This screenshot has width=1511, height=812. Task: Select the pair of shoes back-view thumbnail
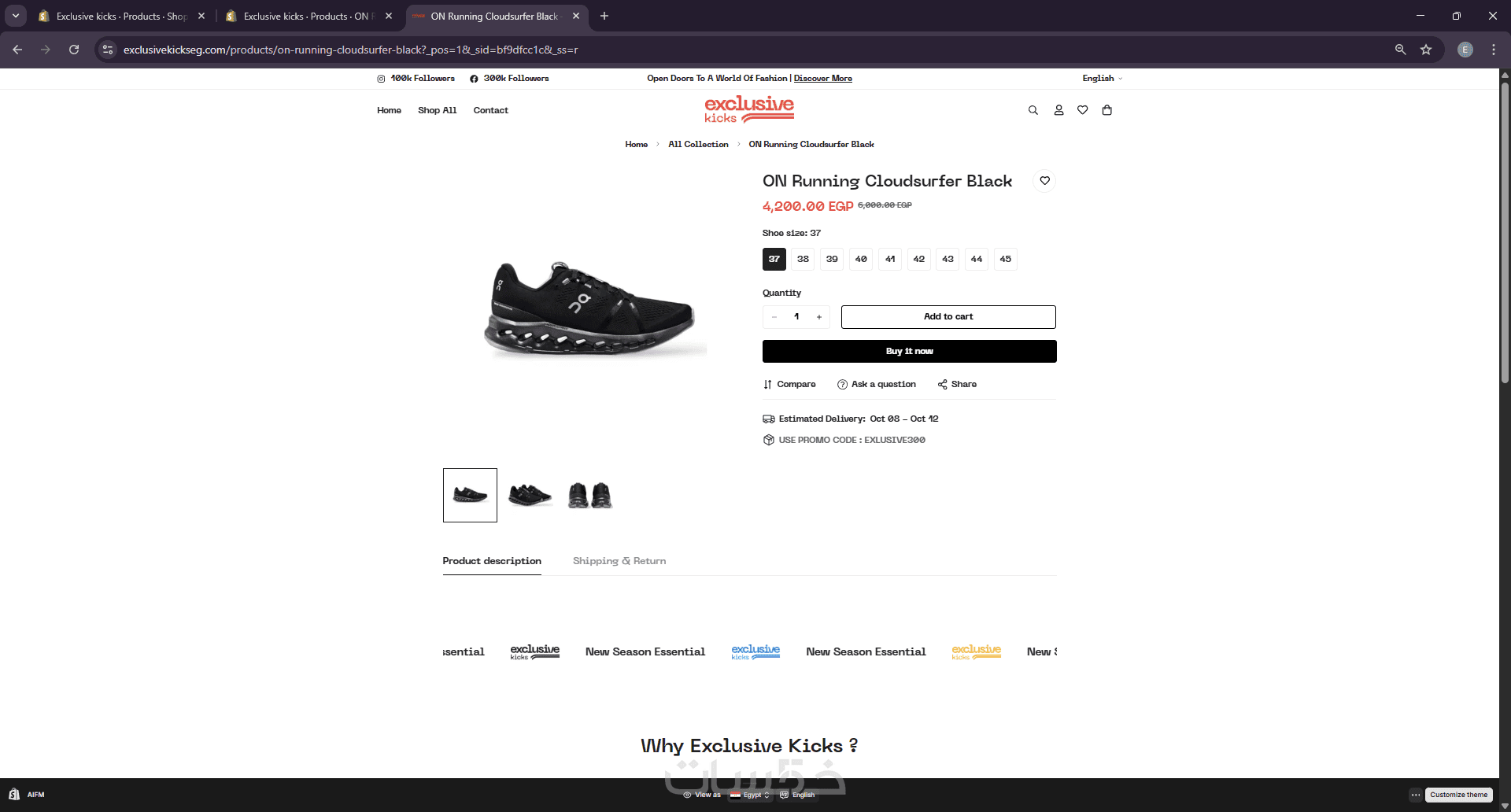589,495
